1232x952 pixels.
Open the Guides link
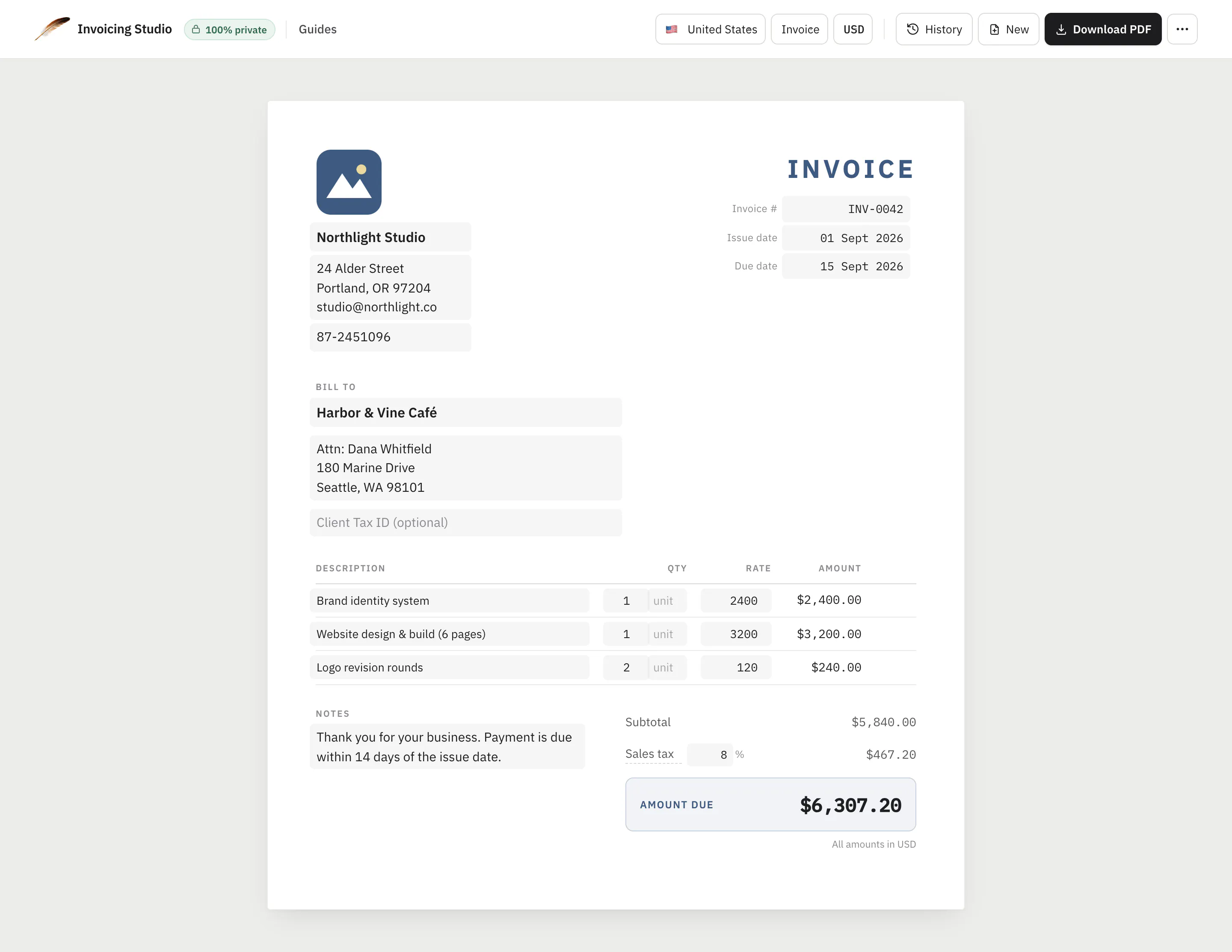317,30
